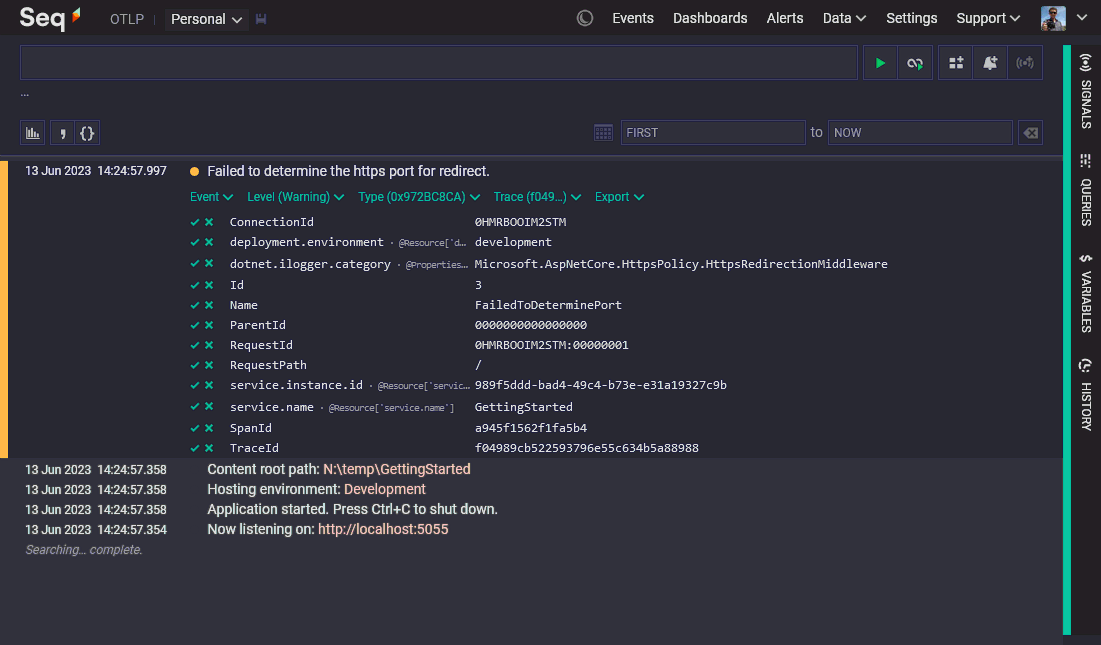Expand the Export dropdown
This screenshot has width=1101, height=645.
click(x=619, y=197)
